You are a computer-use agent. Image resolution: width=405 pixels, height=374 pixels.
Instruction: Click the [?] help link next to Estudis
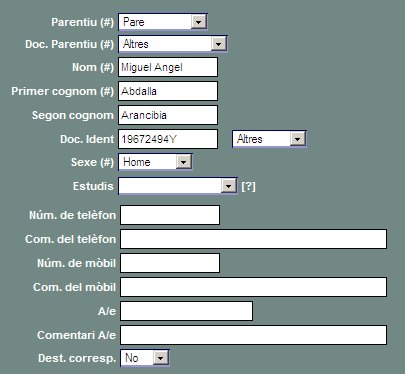click(x=248, y=186)
